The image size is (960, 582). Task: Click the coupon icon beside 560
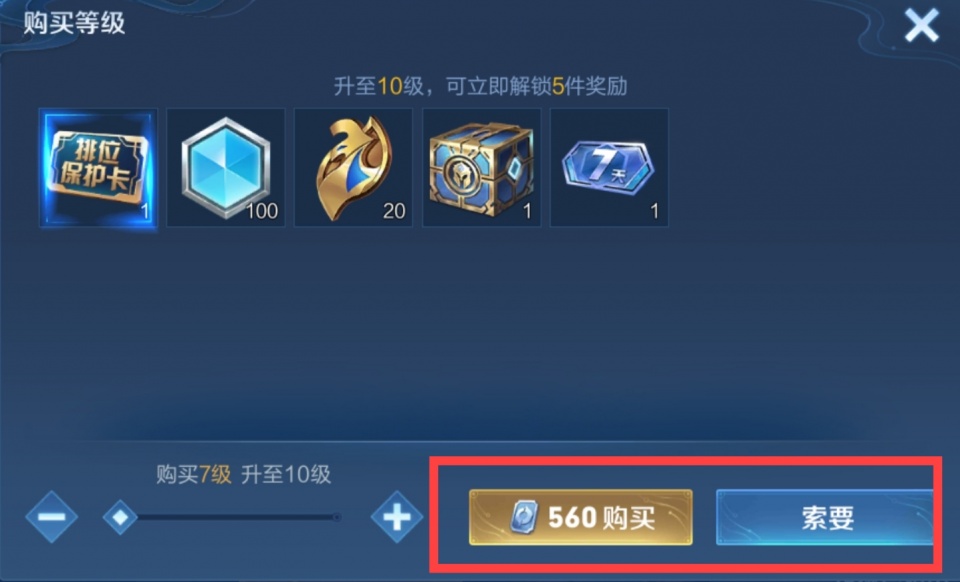click(x=525, y=517)
